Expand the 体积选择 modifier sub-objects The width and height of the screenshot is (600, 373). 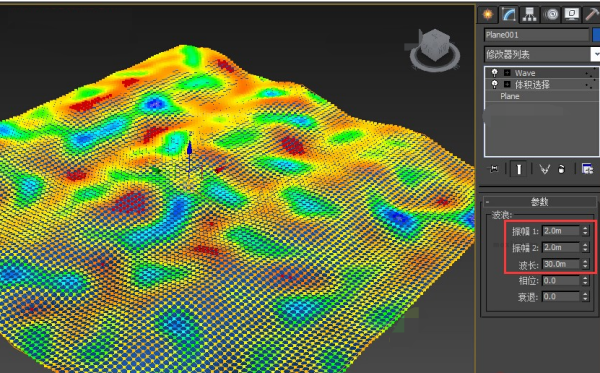tap(507, 84)
